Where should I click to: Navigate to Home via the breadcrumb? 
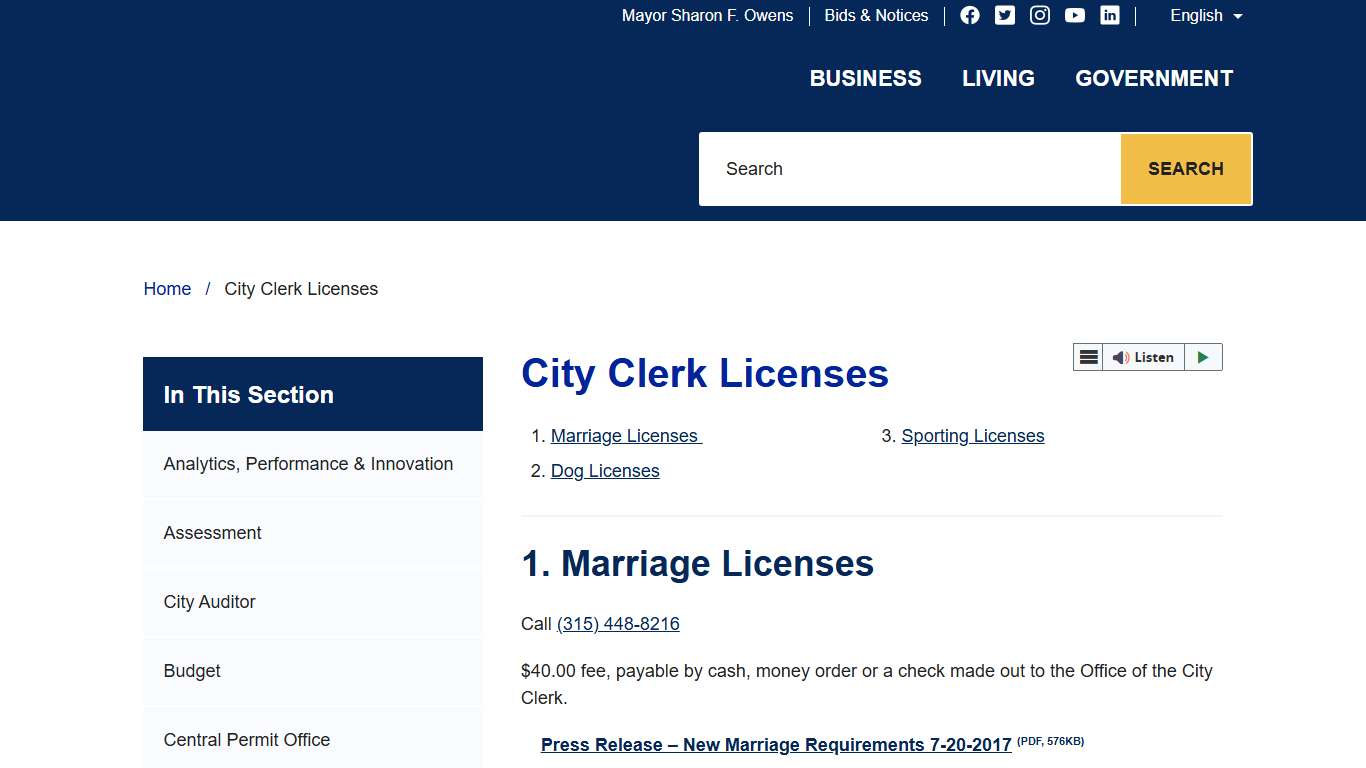click(x=167, y=288)
